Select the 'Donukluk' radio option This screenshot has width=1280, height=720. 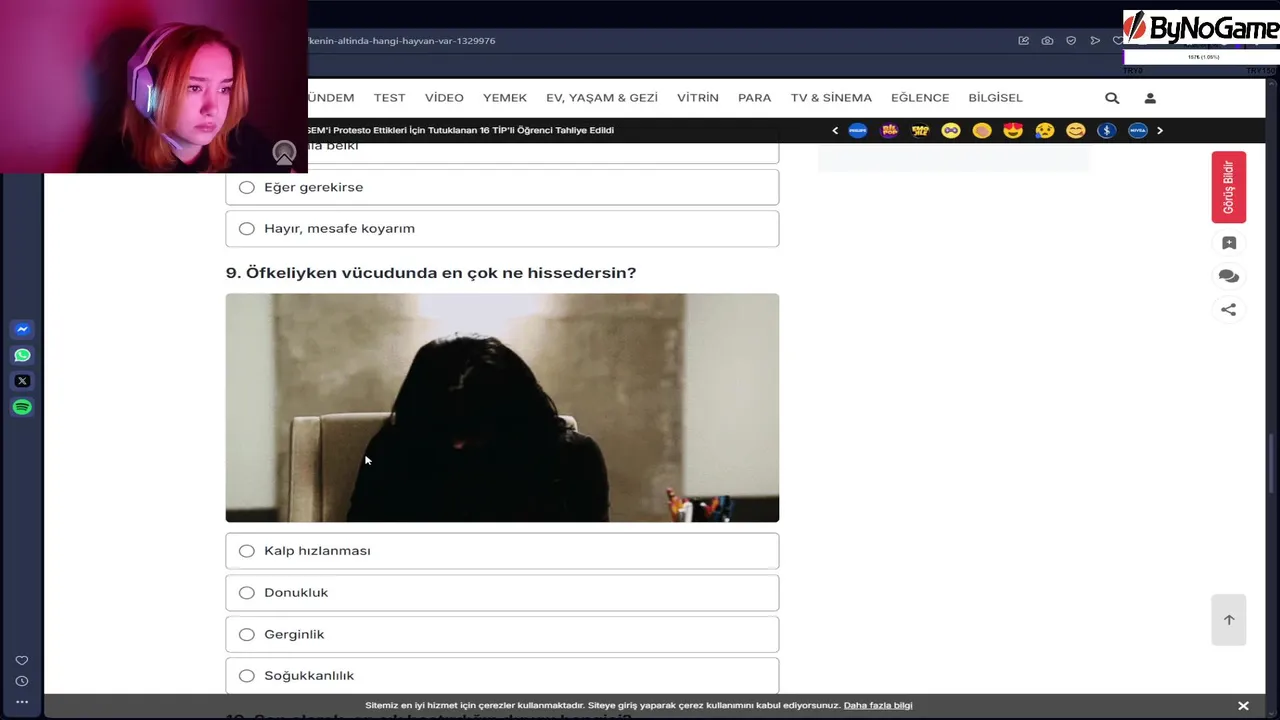(x=502, y=592)
